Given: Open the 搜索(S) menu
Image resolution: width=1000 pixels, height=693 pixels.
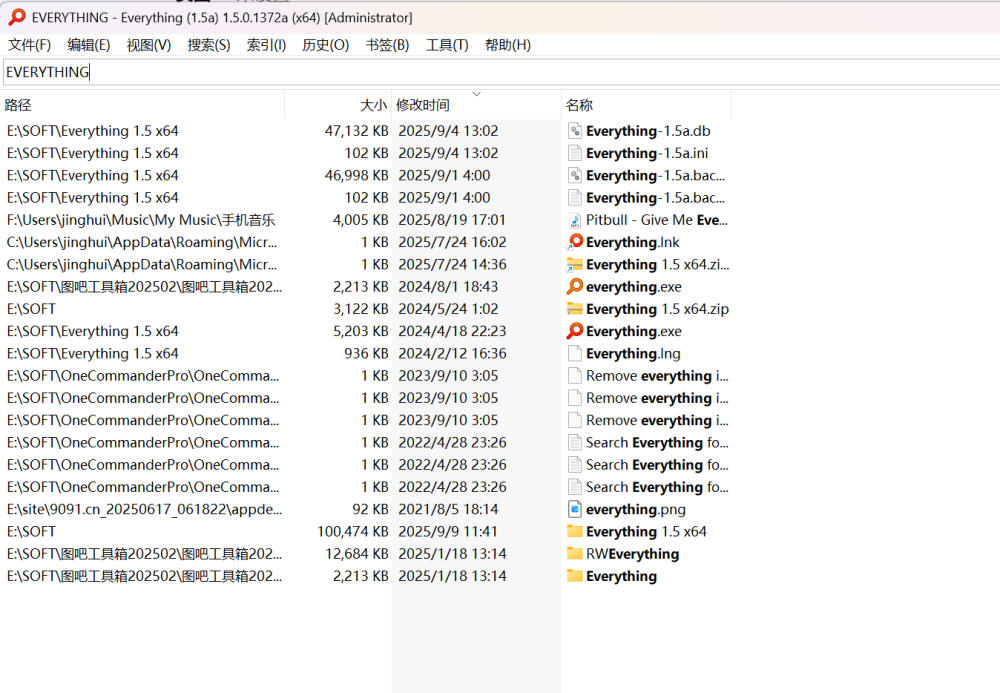Looking at the screenshot, I should coord(209,45).
